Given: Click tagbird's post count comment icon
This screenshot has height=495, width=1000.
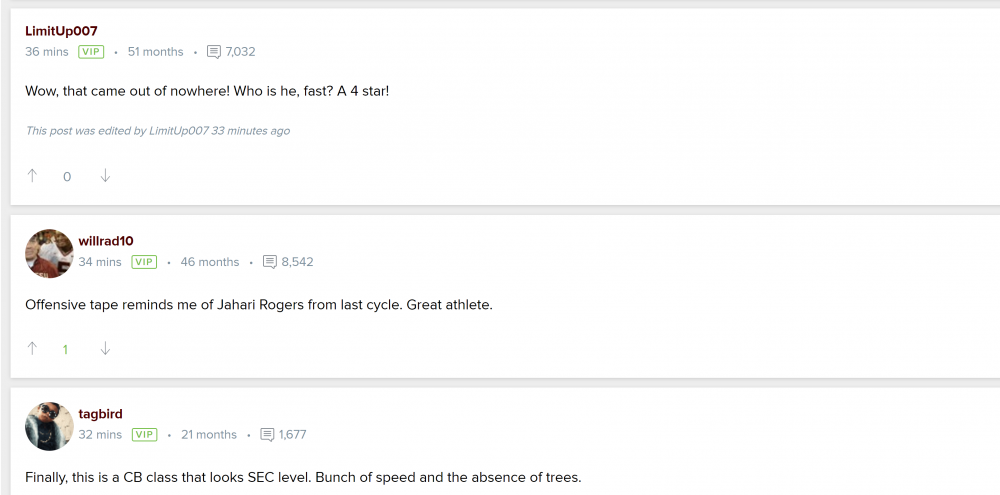Looking at the screenshot, I should click(267, 435).
